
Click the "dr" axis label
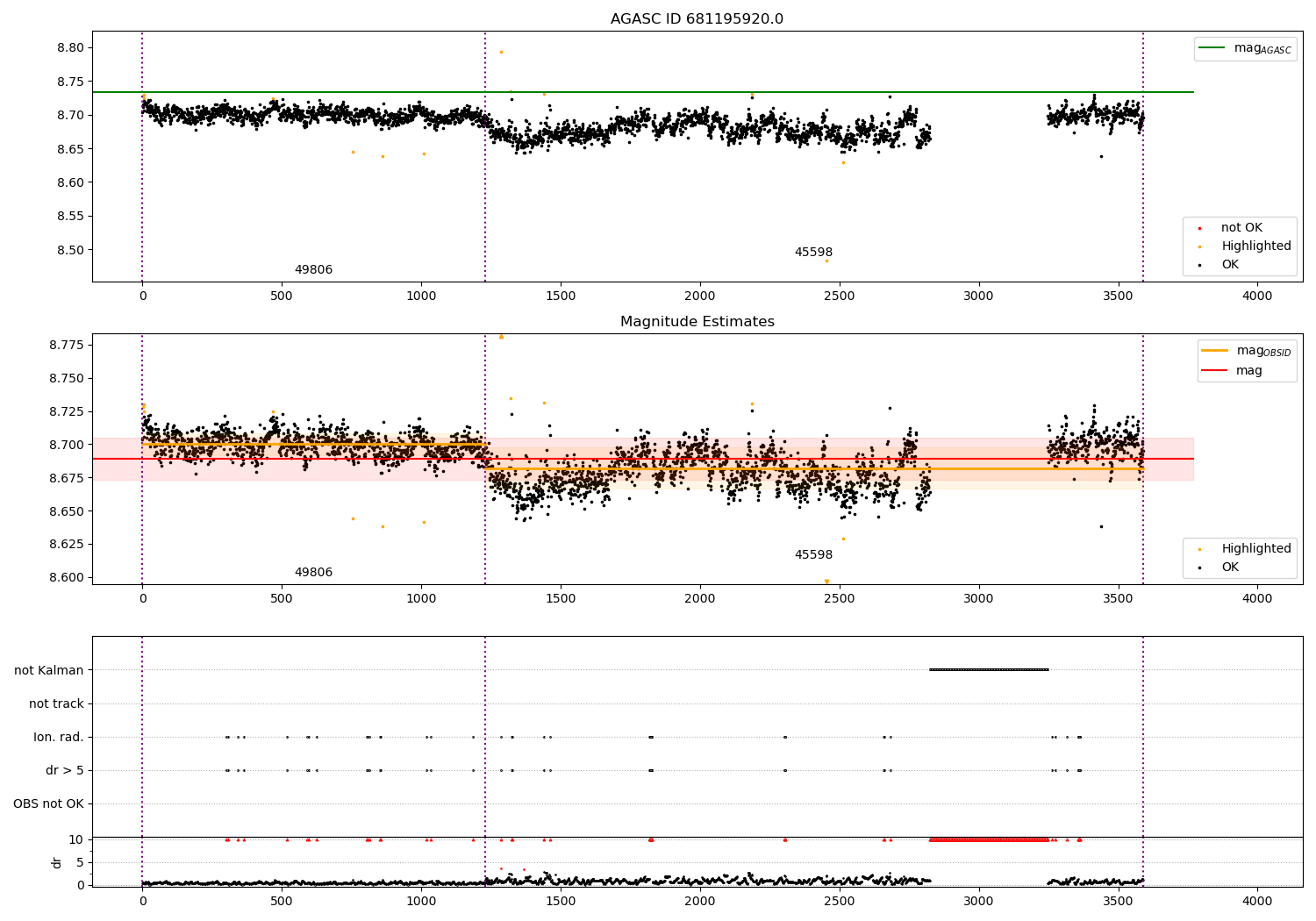coord(57,862)
